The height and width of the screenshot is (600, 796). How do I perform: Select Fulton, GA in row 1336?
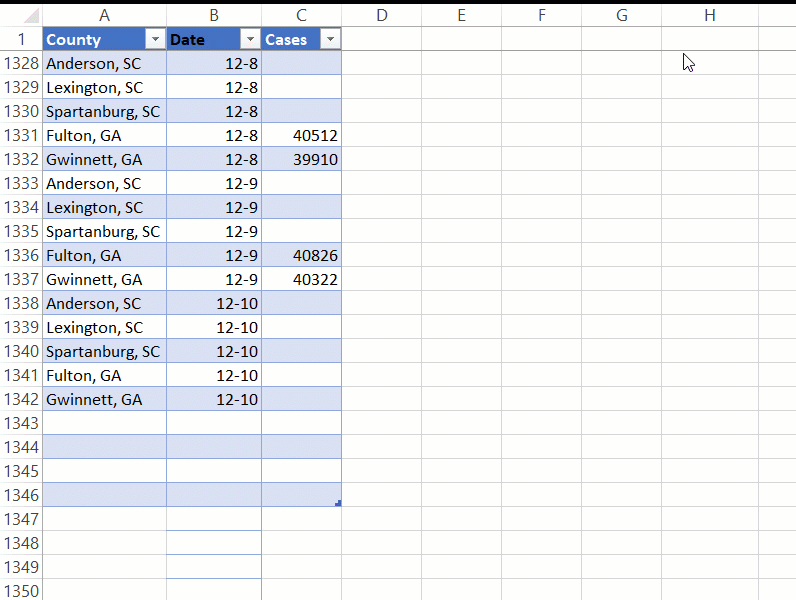click(105, 255)
